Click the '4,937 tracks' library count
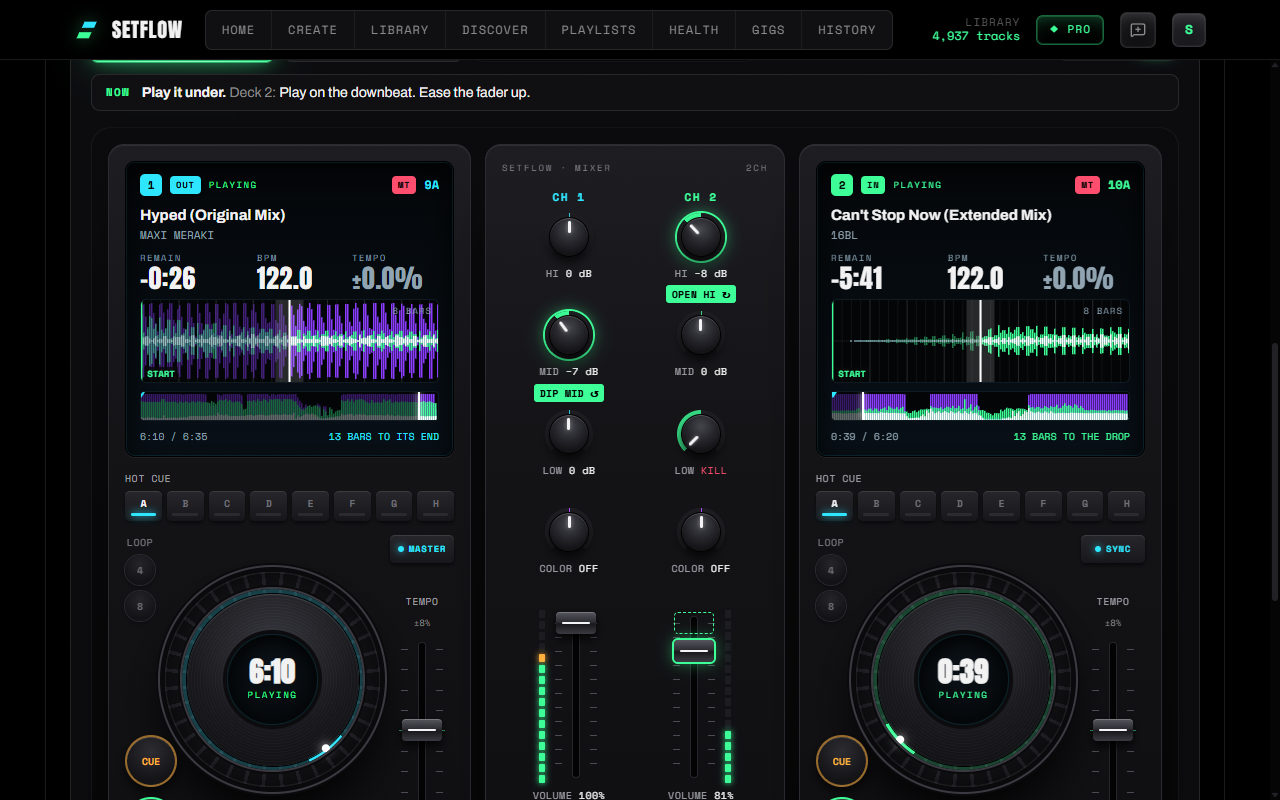This screenshot has width=1280, height=800. (x=976, y=36)
